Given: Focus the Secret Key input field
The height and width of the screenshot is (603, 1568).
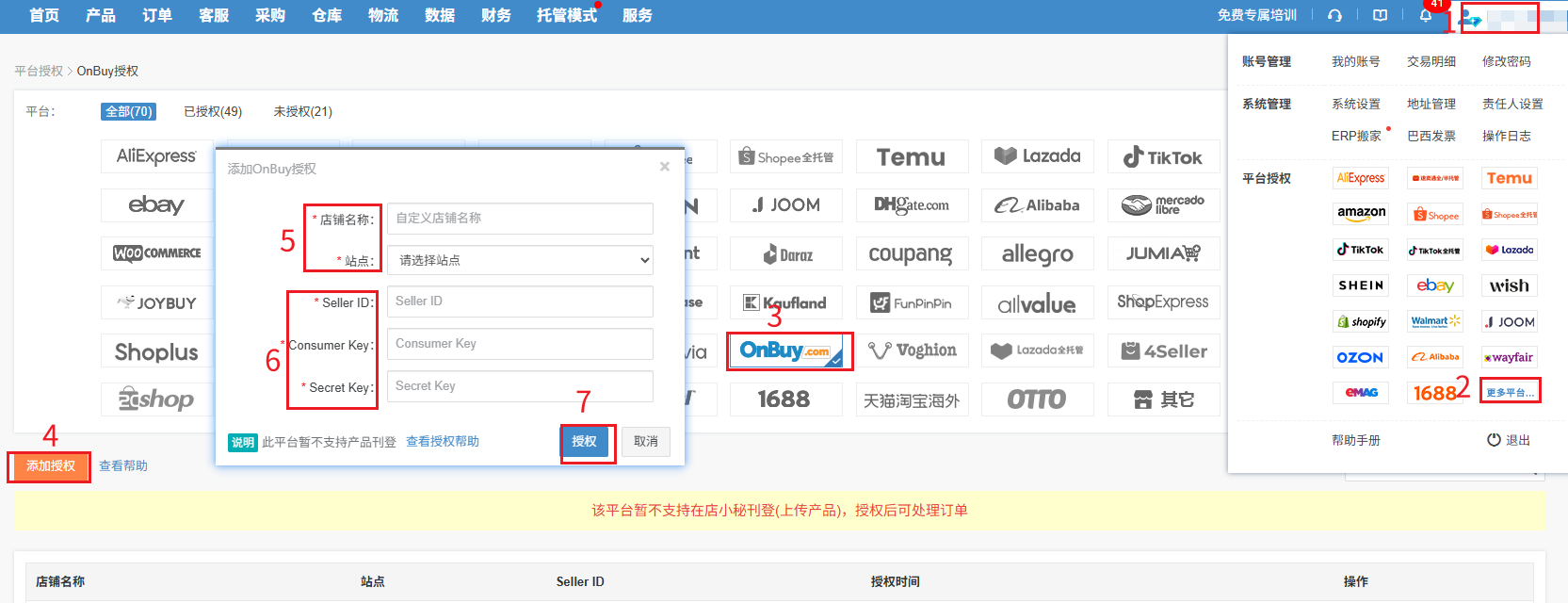Looking at the screenshot, I should [x=520, y=386].
